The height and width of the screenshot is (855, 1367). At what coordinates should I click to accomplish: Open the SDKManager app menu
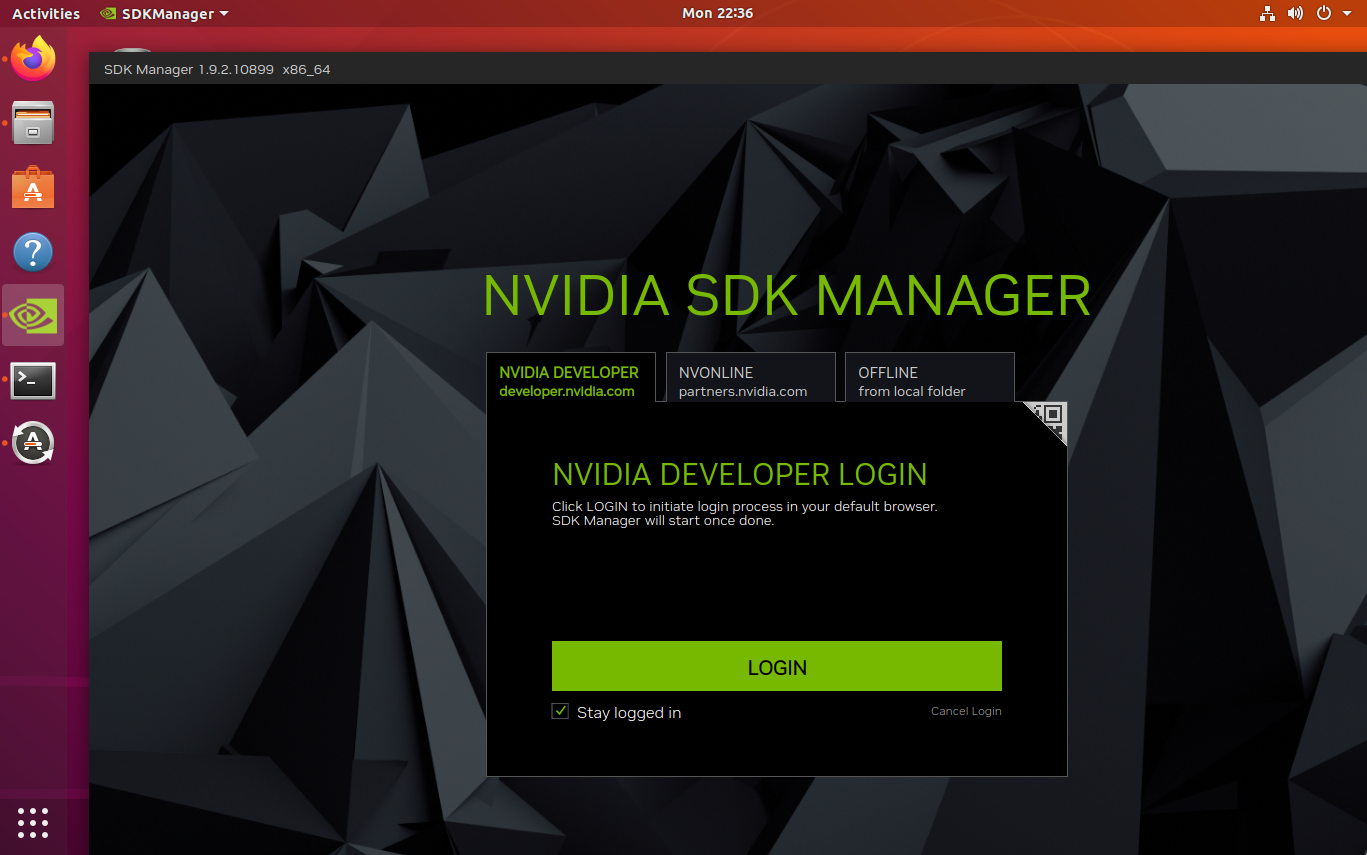click(165, 14)
